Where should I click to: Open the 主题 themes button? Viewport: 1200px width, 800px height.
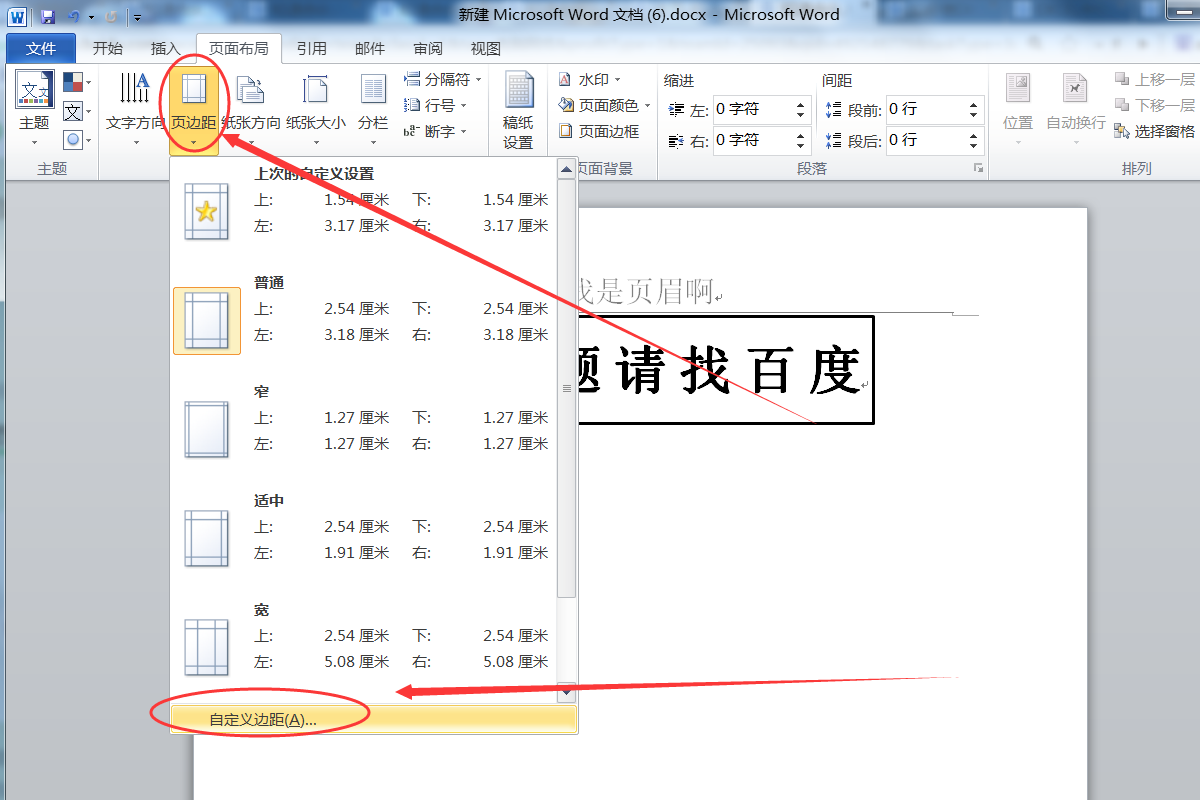coord(34,110)
